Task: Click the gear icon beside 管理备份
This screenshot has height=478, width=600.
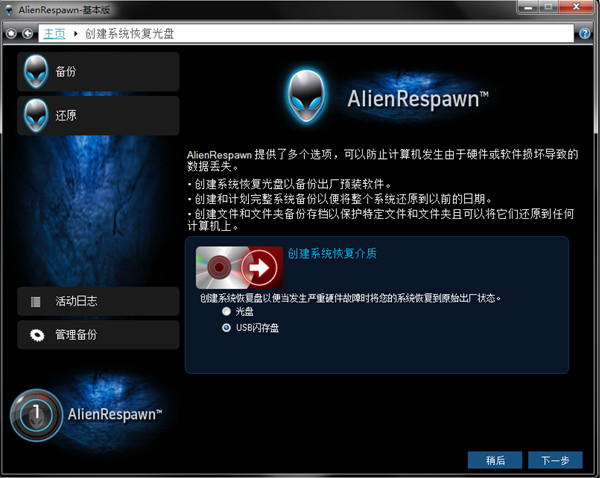Action: (37, 335)
